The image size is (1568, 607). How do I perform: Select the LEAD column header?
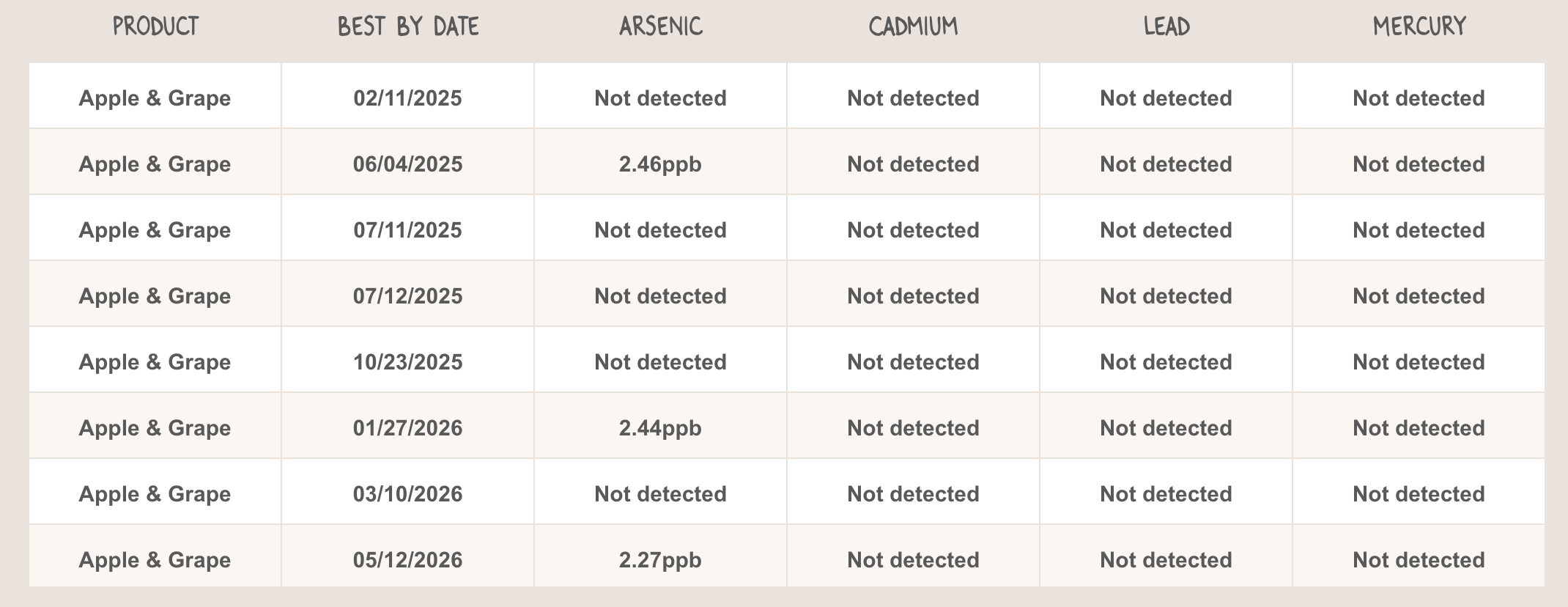1166,27
